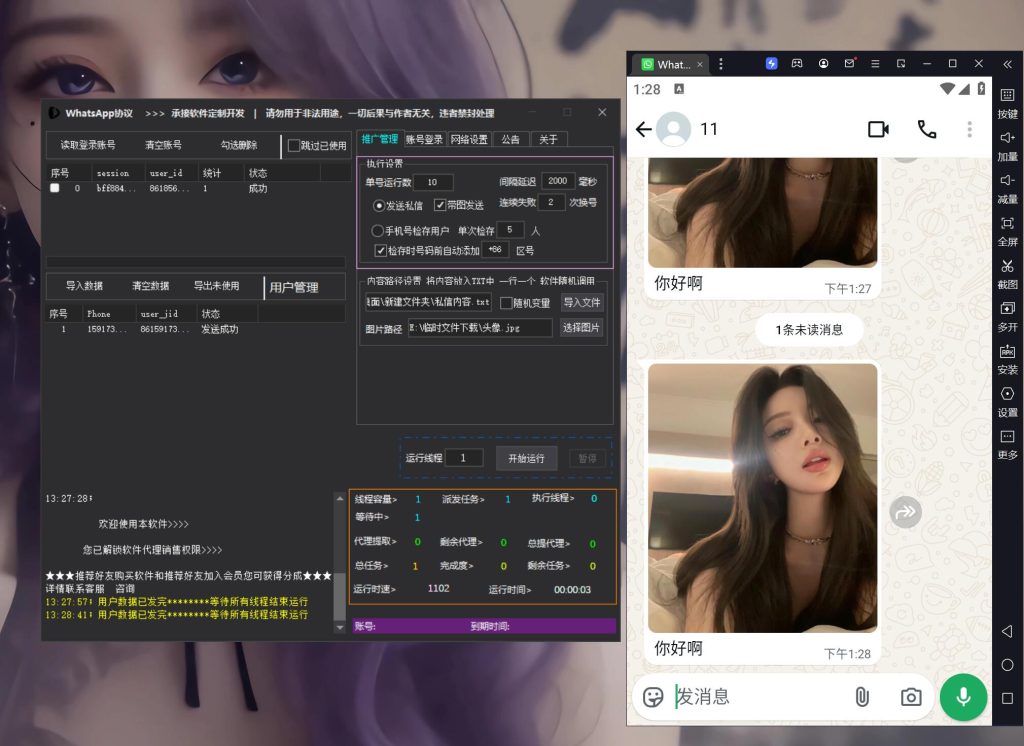Start a video call with contact 11
Screen dimensions: 1024x746
[x=878, y=129]
